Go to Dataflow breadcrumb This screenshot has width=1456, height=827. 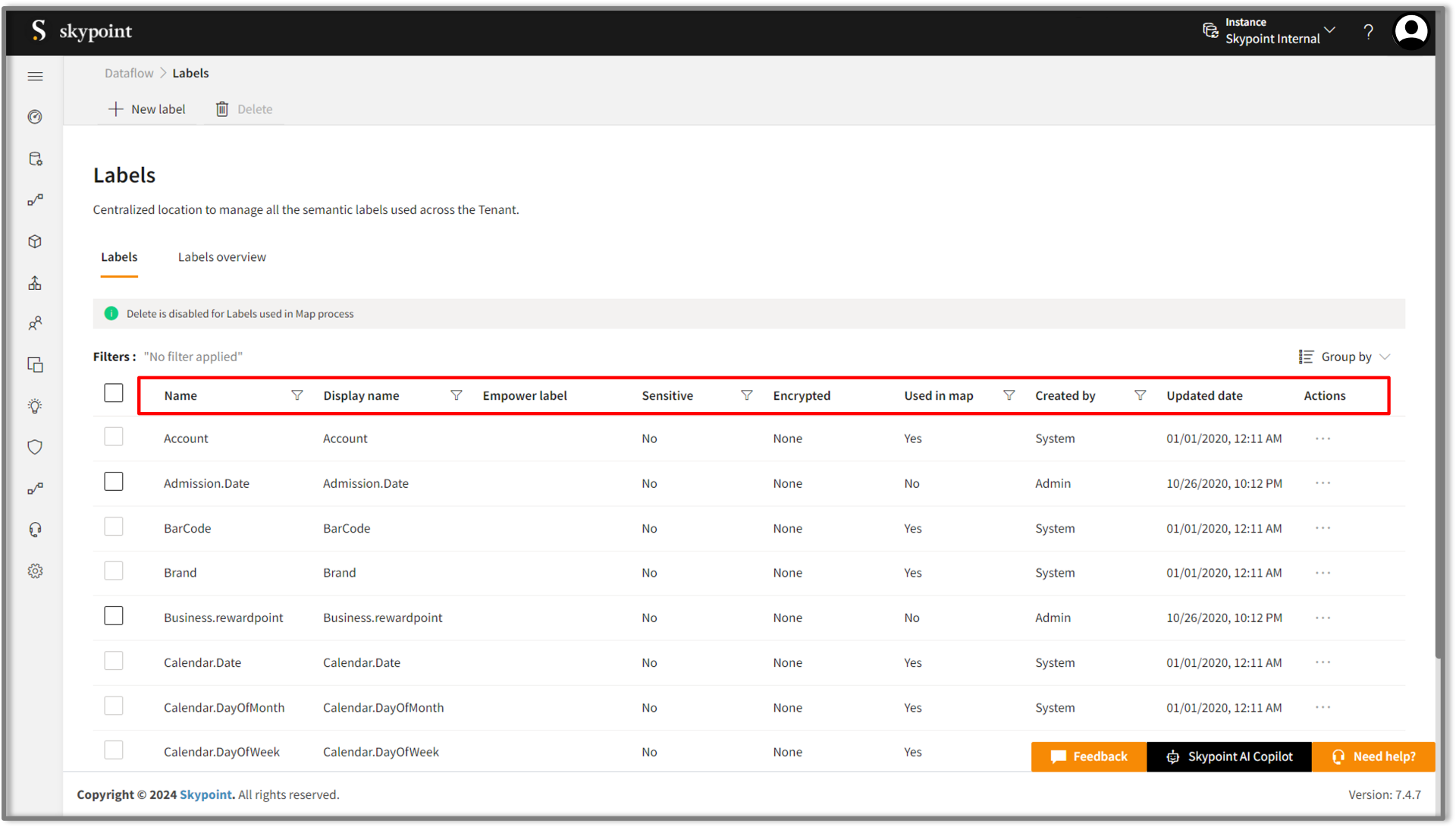[x=129, y=73]
